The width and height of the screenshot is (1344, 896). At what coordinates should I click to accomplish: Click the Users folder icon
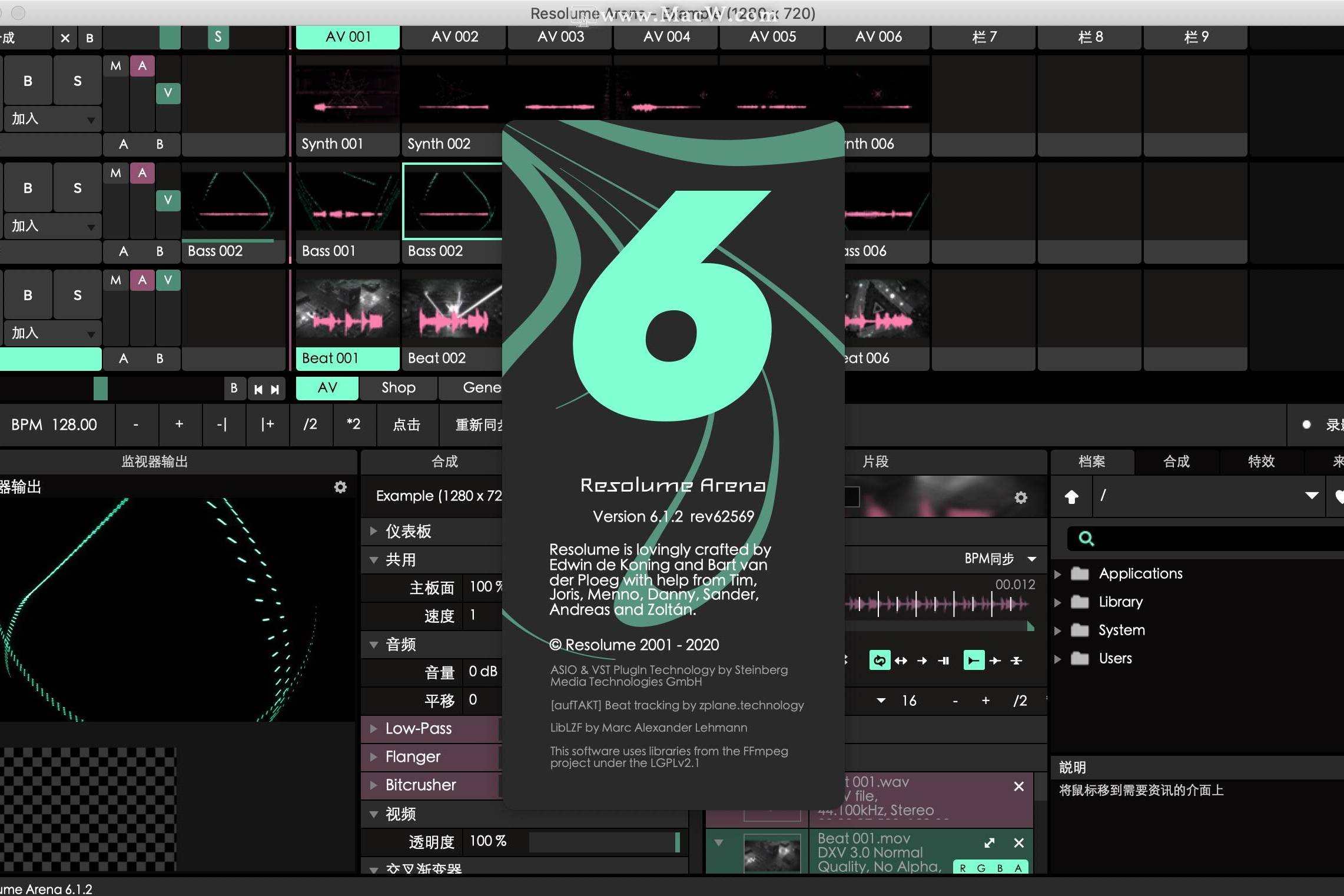point(1080,658)
